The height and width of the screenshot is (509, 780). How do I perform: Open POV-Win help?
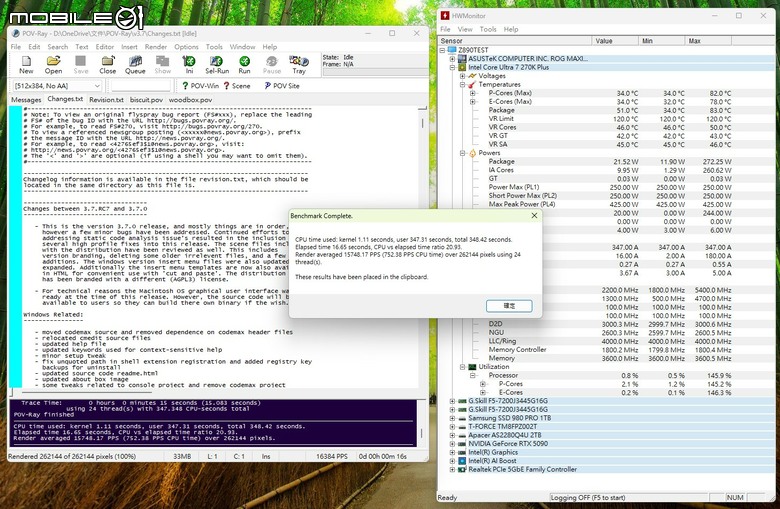[200, 86]
